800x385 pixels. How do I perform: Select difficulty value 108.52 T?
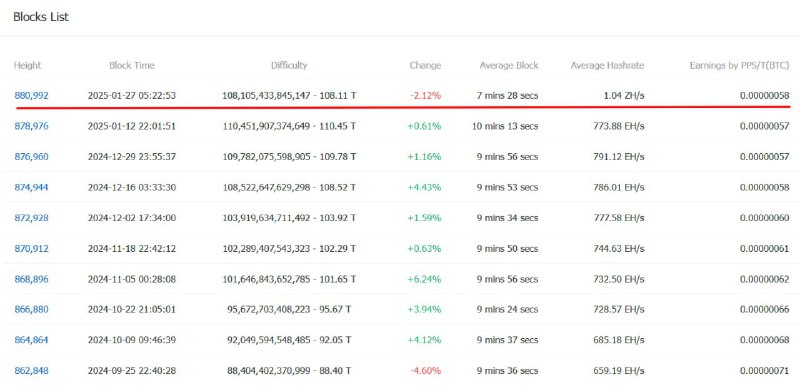[x=338, y=187]
